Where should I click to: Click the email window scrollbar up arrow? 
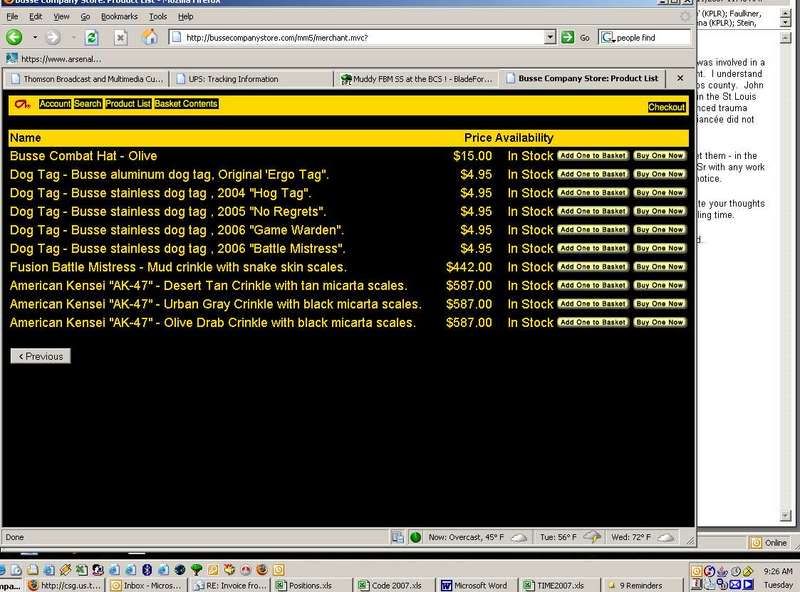point(786,38)
